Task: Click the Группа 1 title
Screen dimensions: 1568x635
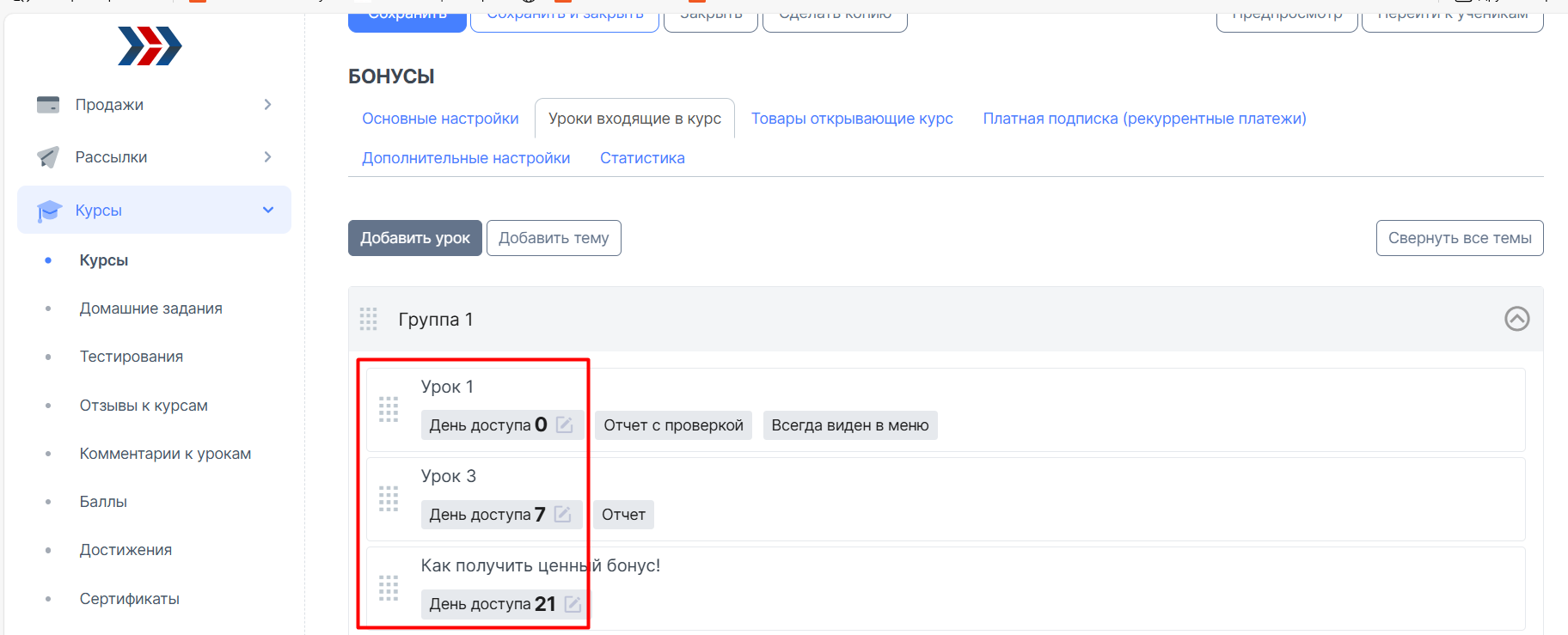Action: click(x=436, y=320)
